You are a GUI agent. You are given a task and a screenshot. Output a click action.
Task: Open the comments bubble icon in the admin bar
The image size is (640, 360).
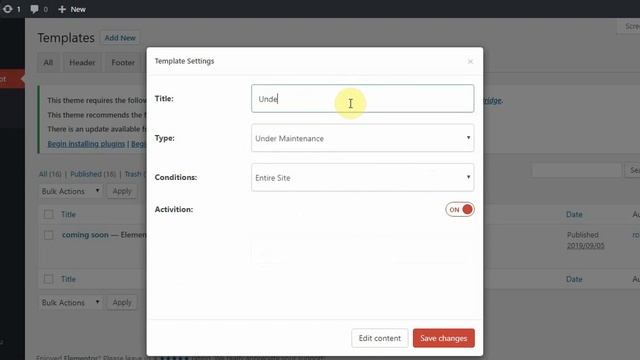[35, 9]
